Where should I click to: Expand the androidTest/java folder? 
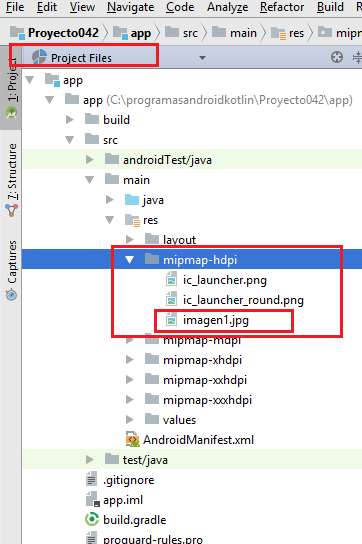90,160
